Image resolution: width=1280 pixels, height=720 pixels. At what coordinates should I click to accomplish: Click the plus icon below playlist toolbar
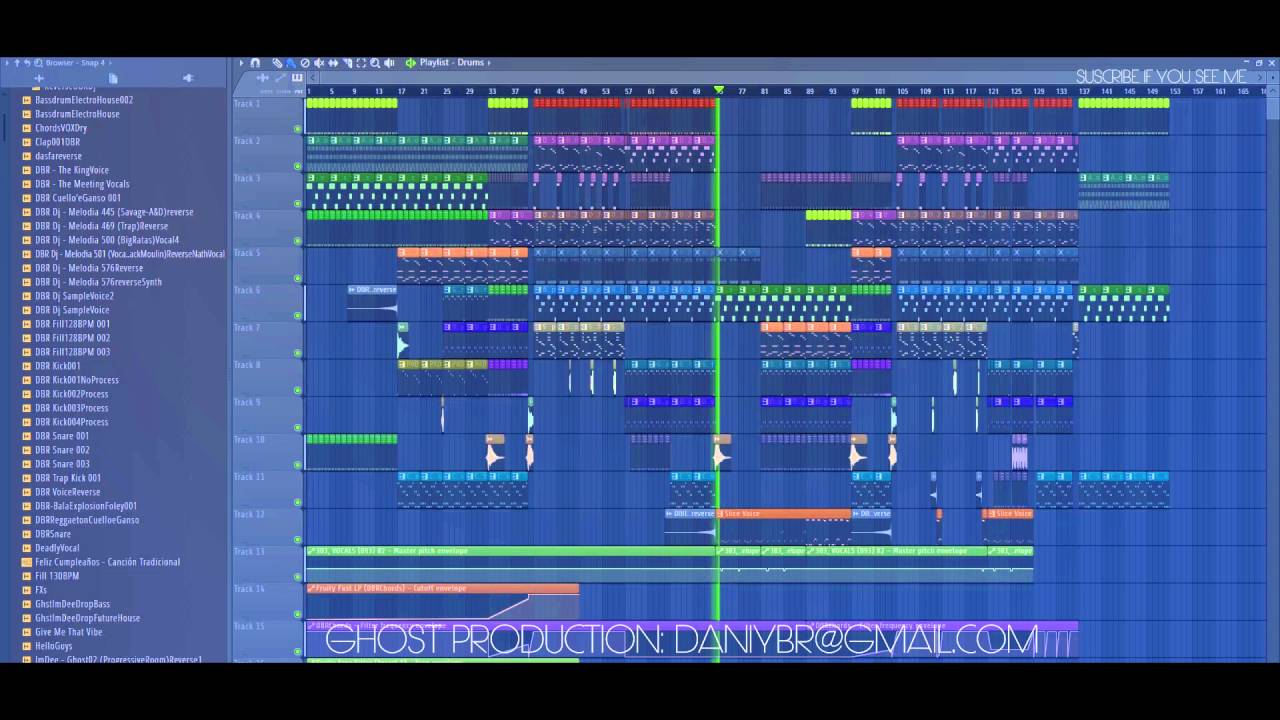(x=263, y=77)
